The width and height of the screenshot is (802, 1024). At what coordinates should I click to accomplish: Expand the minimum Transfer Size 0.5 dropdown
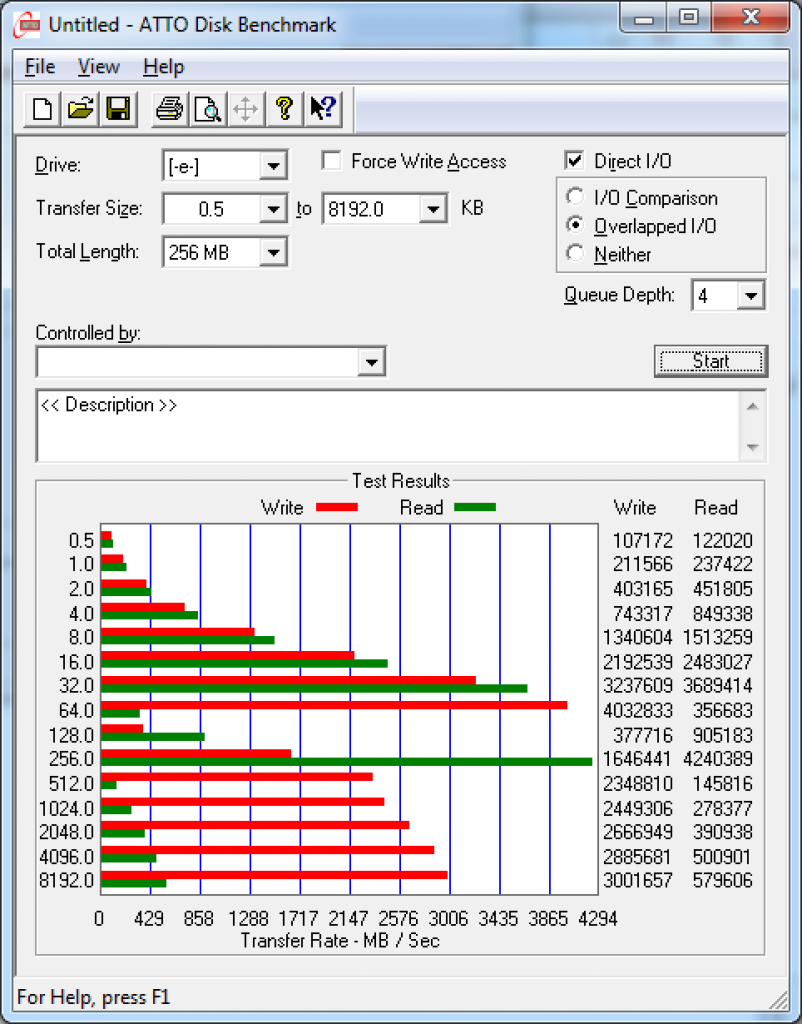click(x=273, y=209)
